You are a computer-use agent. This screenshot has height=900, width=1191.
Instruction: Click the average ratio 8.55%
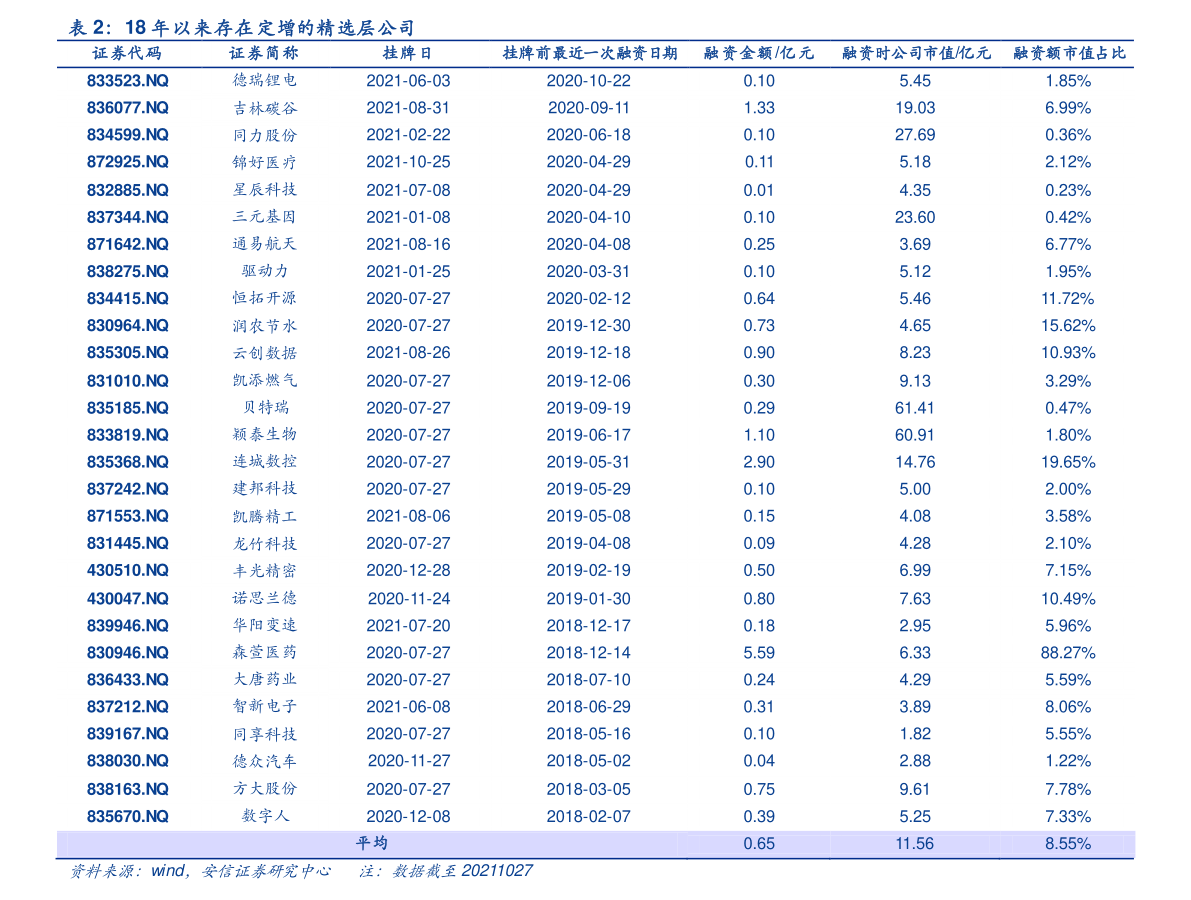[x=1068, y=844]
